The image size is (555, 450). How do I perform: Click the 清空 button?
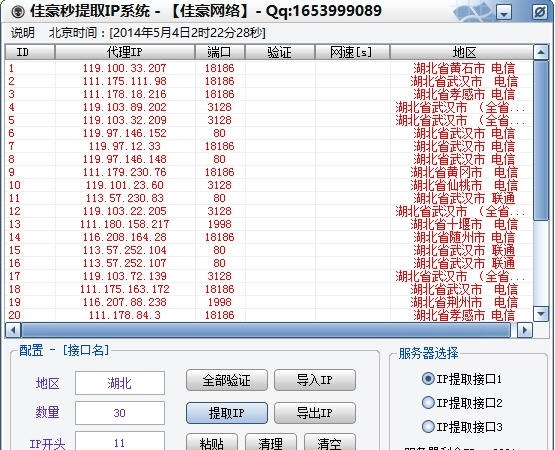click(x=330, y=442)
